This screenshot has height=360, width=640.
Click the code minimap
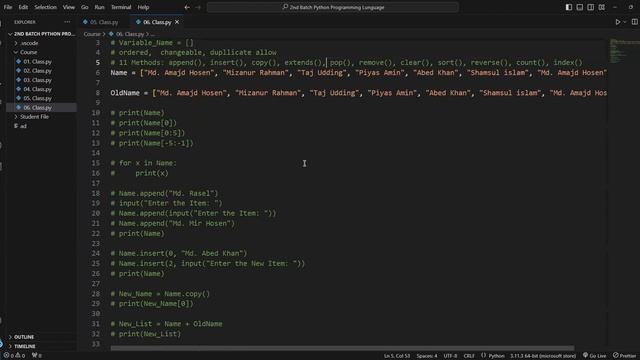click(624, 51)
